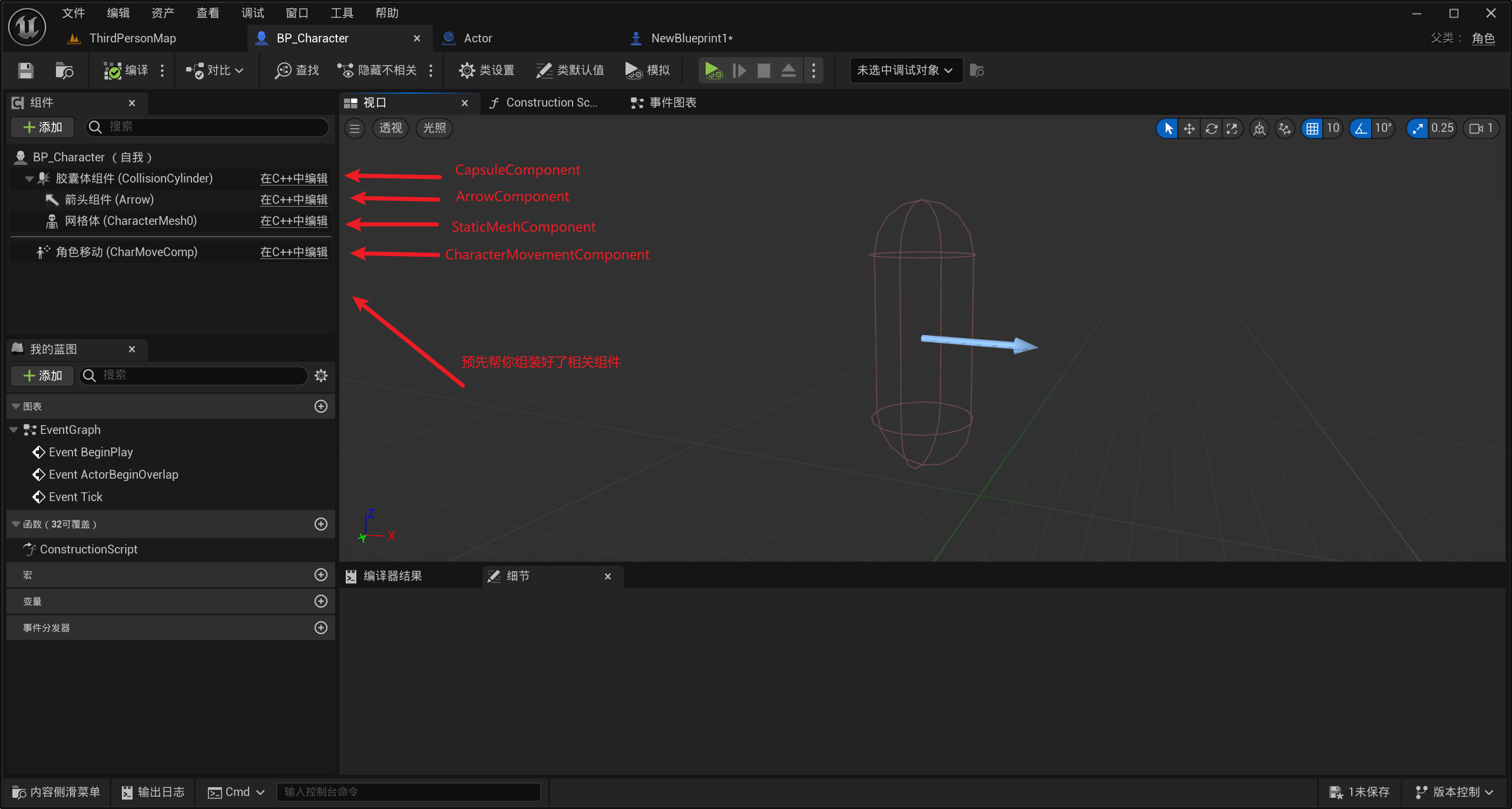Open the camera speed setting
Screen dimensions: 1512x809
[1481, 128]
